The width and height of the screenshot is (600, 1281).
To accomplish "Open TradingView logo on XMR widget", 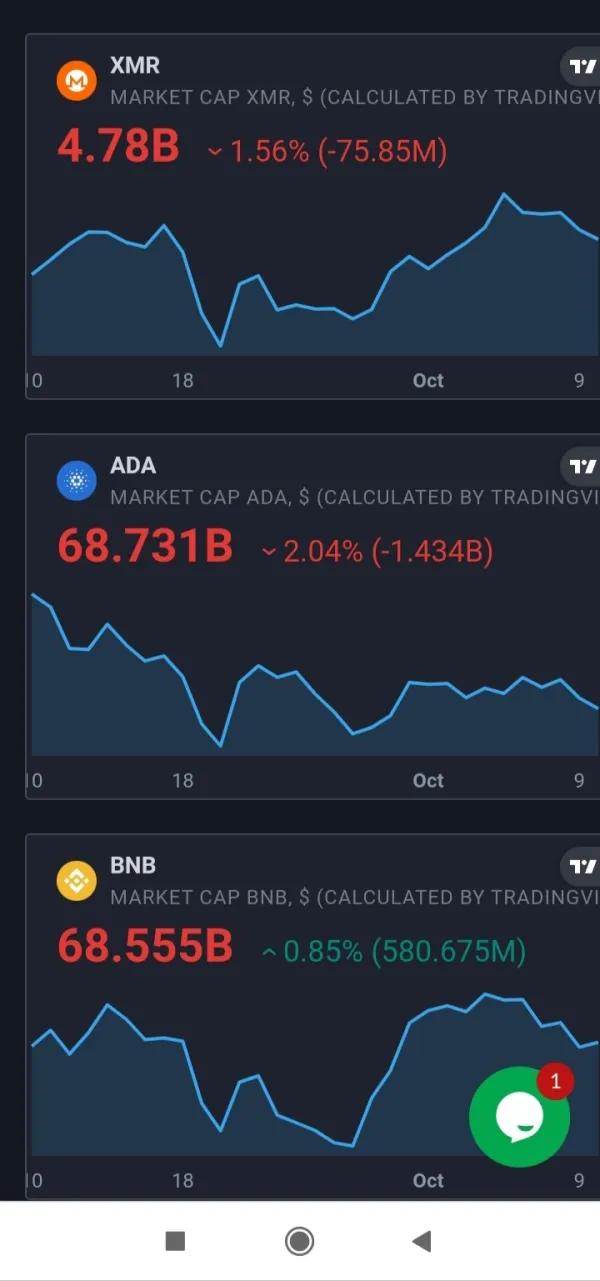I will point(582,67).
